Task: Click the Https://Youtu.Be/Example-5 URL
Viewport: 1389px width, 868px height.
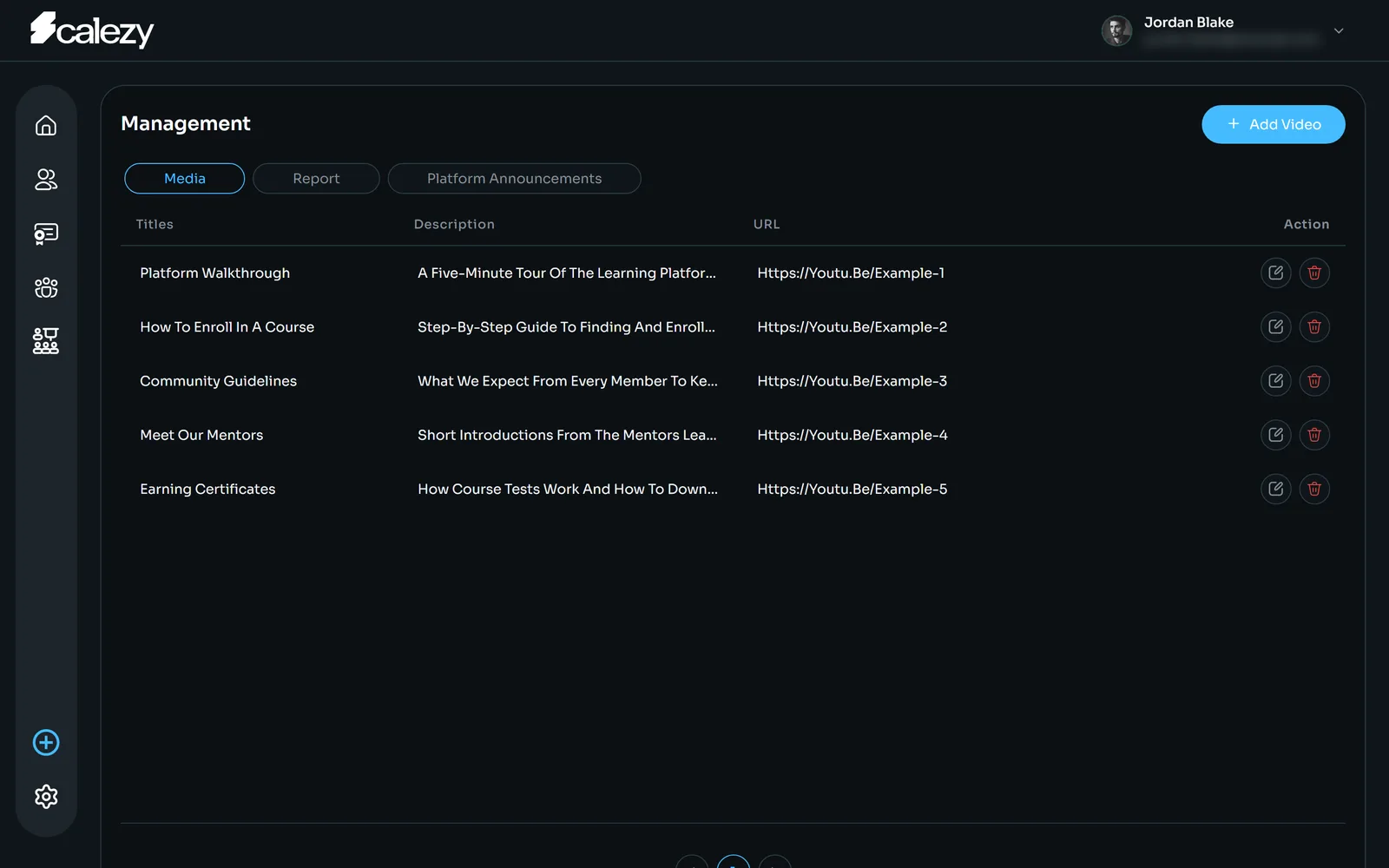Action: [852, 489]
